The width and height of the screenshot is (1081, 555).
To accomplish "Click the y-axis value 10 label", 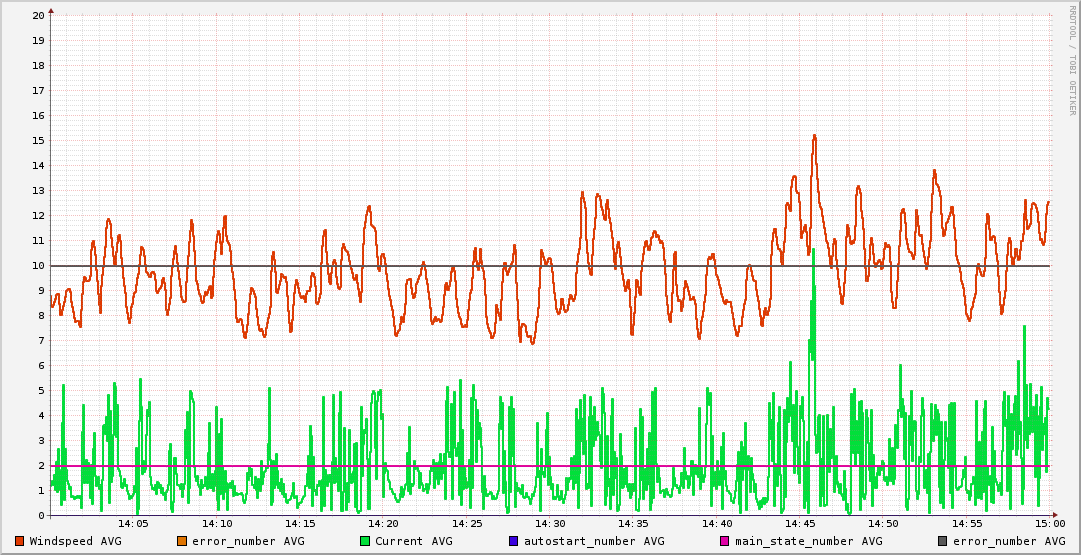I will click(x=38, y=266).
